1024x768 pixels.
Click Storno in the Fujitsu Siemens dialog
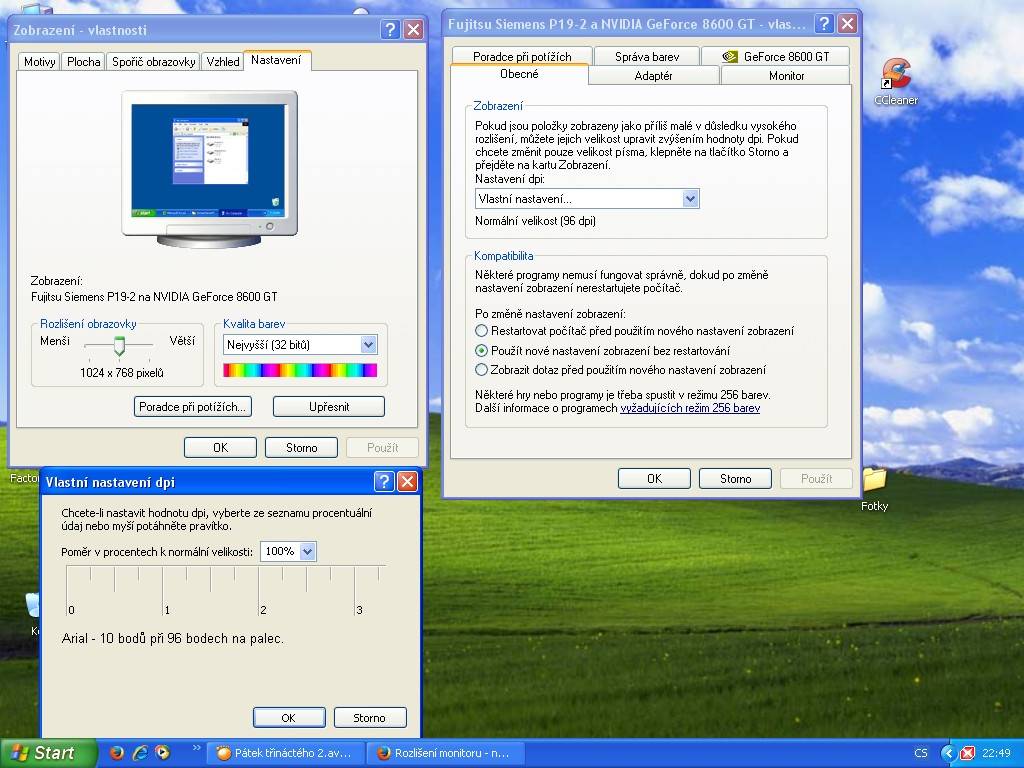point(735,478)
